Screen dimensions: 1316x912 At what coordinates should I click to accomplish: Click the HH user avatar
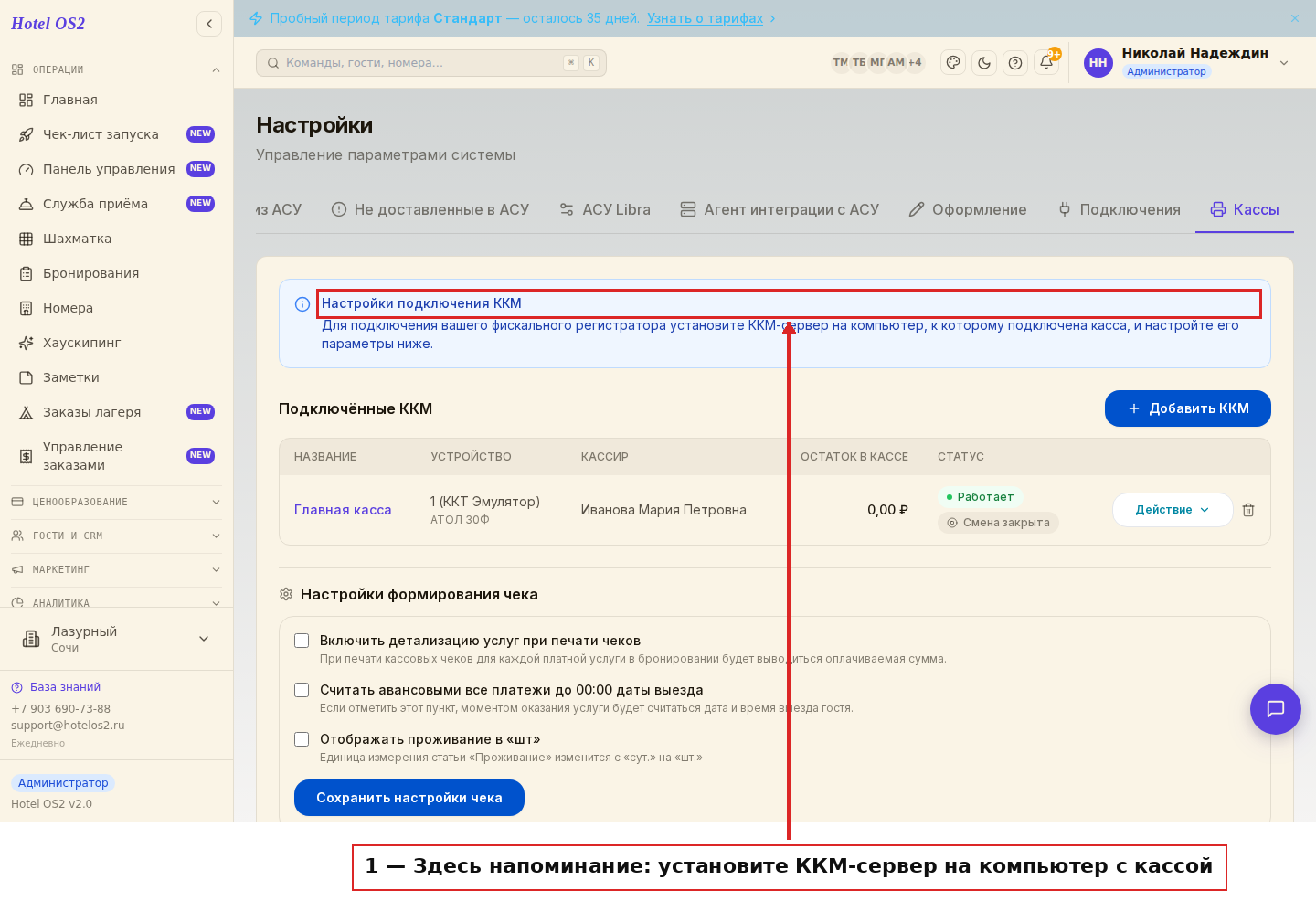(x=1098, y=63)
